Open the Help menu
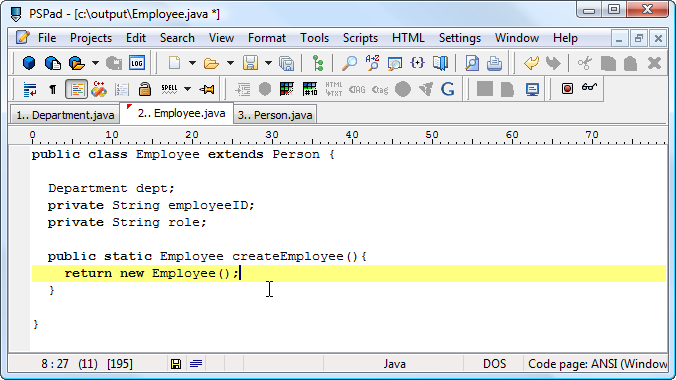This screenshot has width=676, height=380. (565, 38)
